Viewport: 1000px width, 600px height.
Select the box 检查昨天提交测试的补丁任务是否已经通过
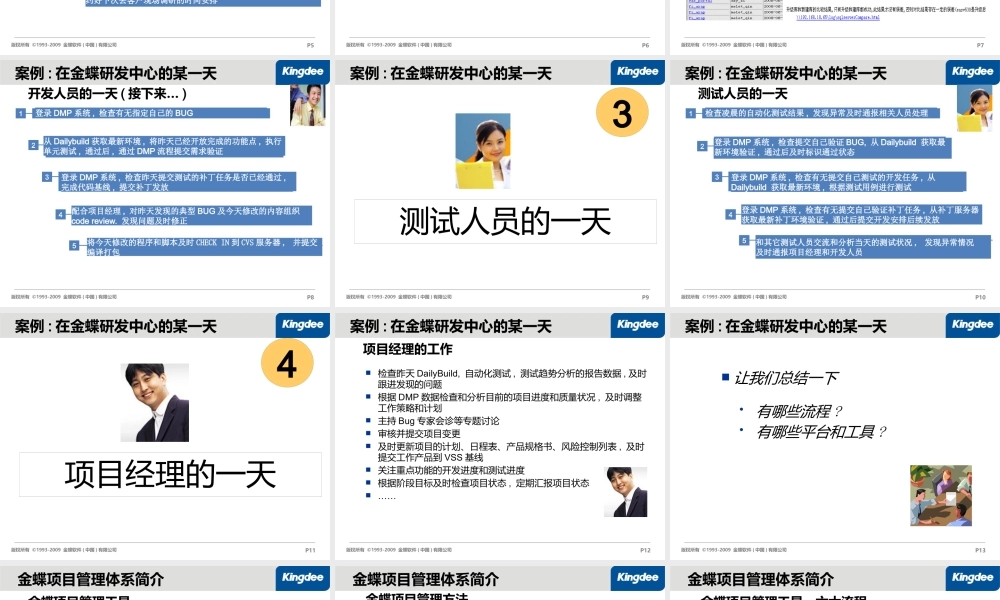178,182
